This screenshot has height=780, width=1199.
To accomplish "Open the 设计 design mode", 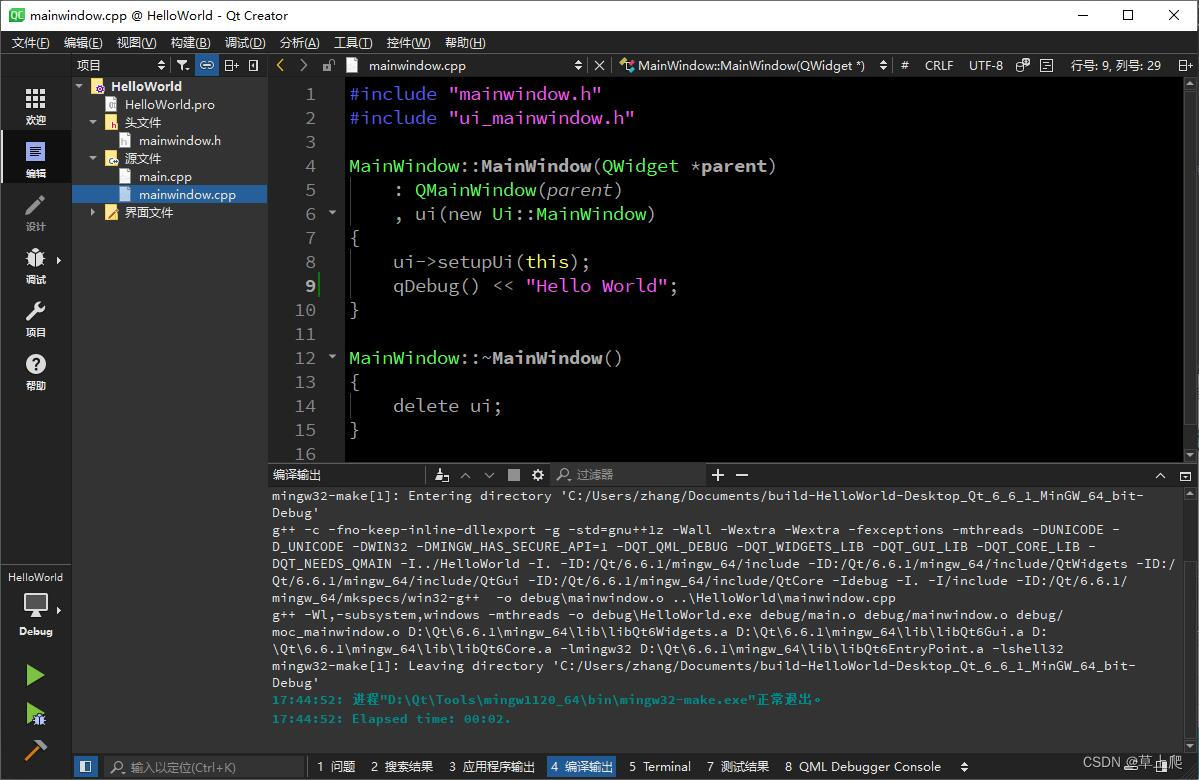I will point(35,213).
